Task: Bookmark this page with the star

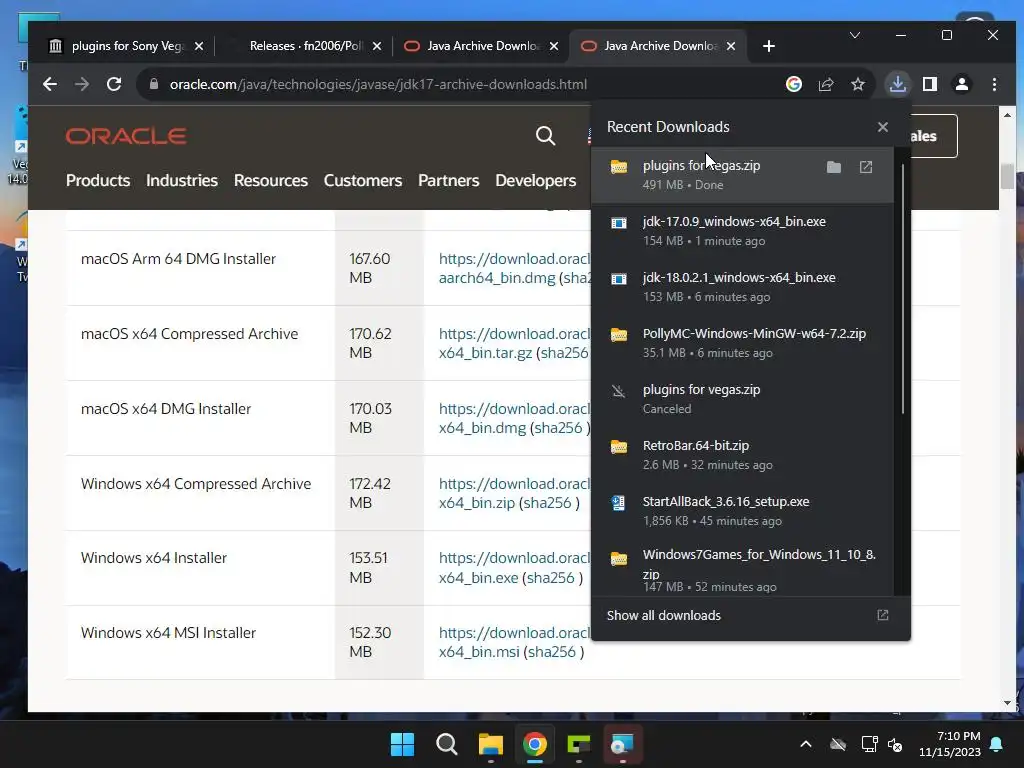Action: tap(858, 84)
